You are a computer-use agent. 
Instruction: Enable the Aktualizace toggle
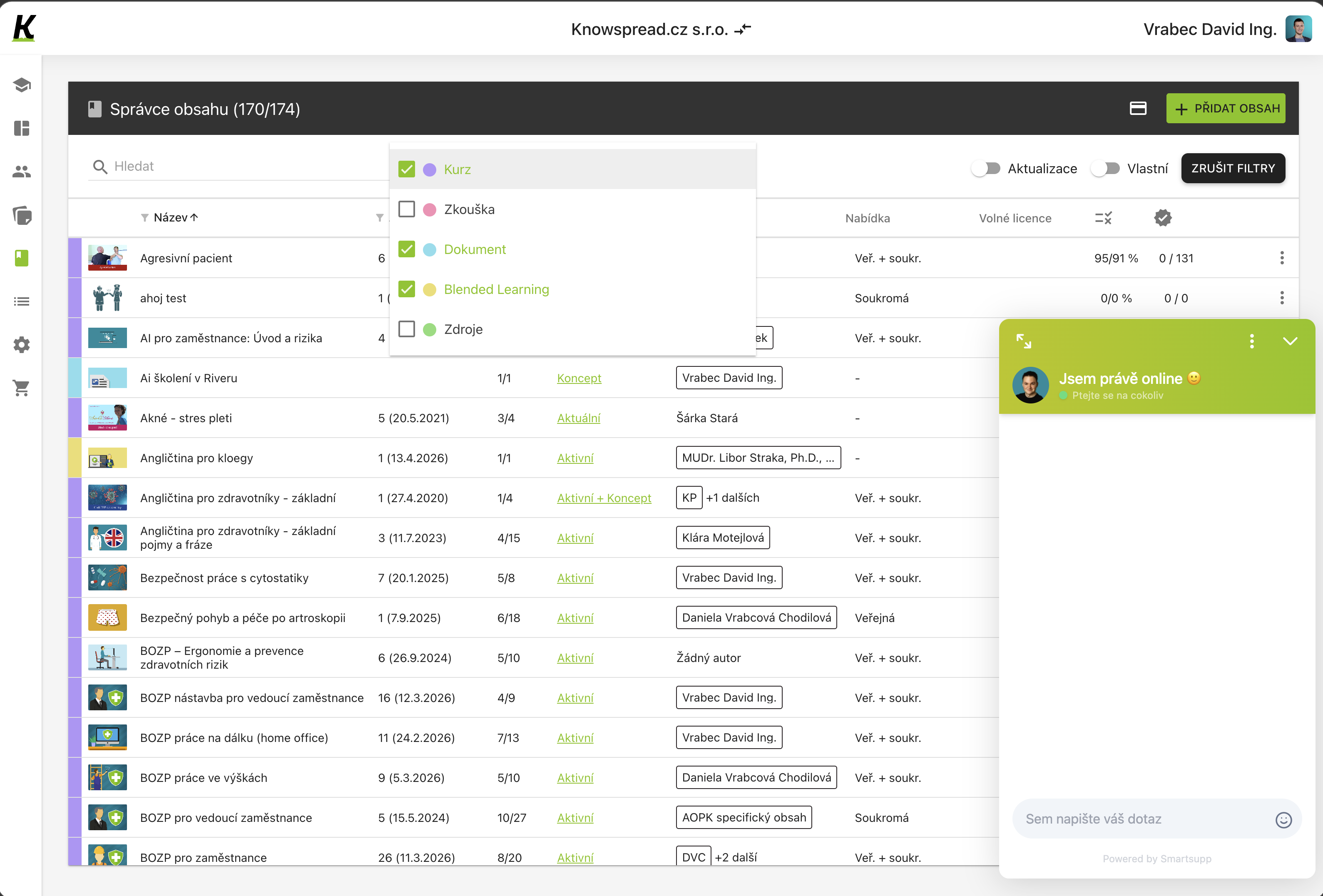pos(986,169)
